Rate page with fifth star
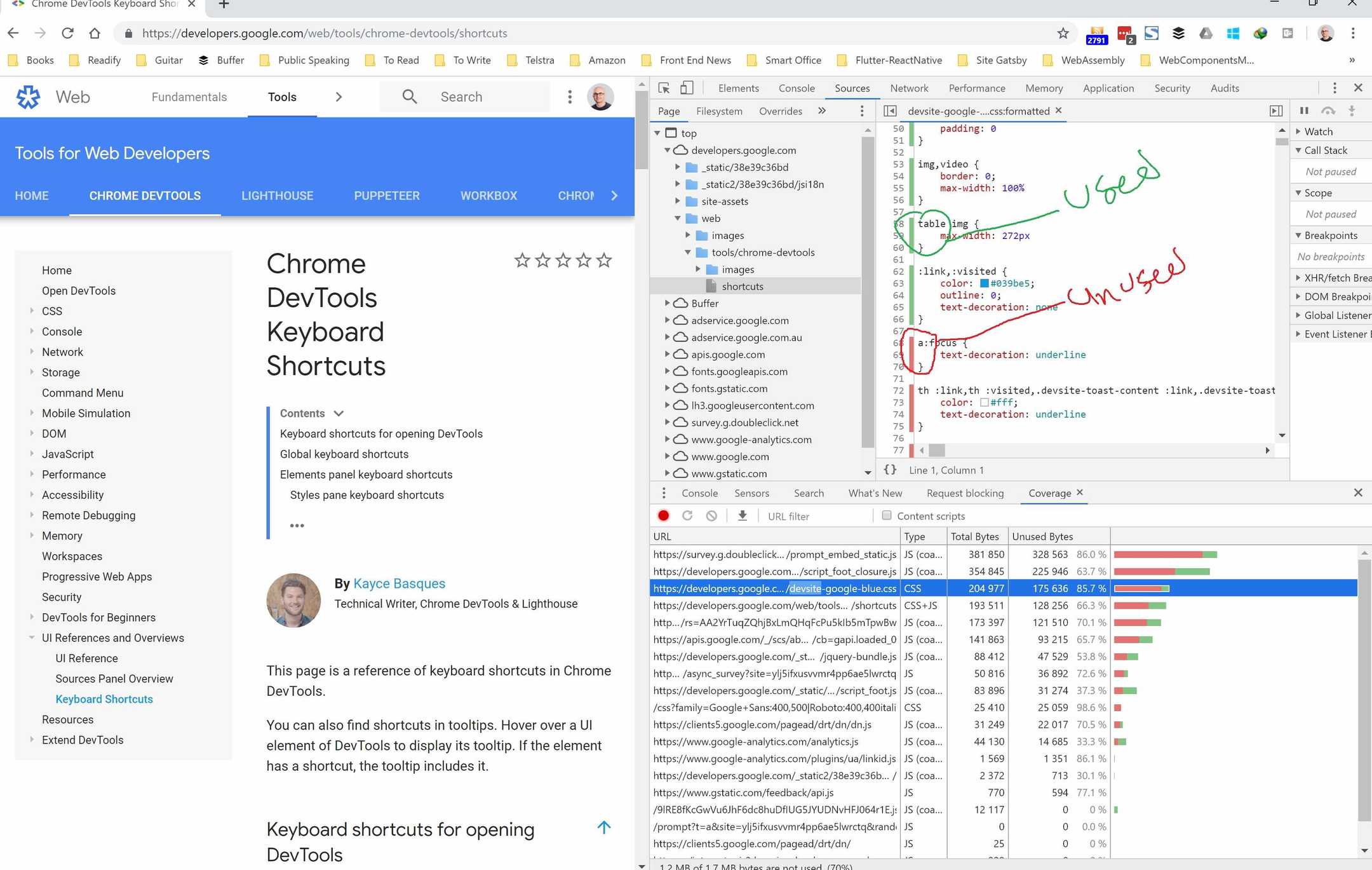1372x870 pixels. 604,260
